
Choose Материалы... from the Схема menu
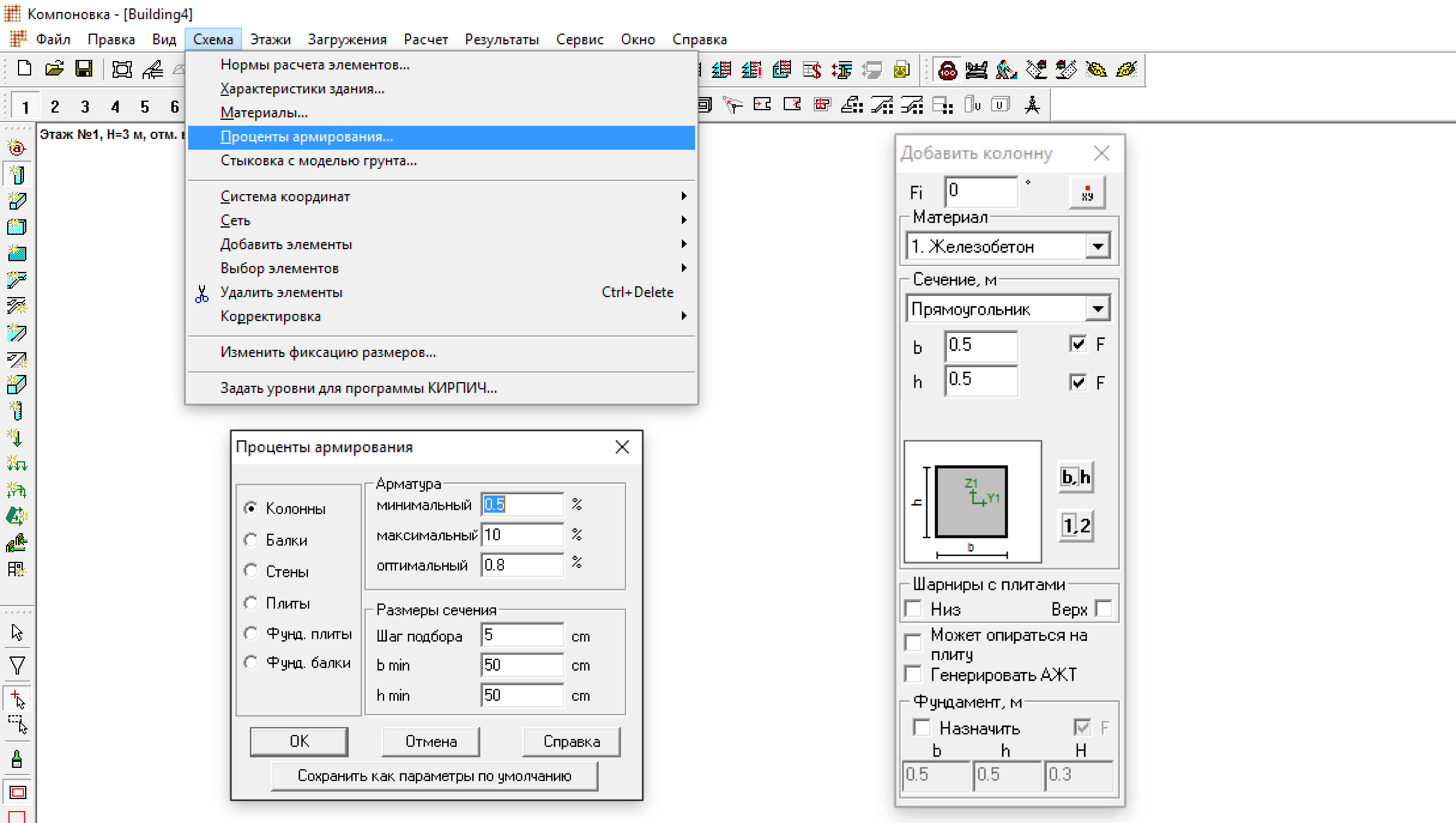tap(264, 113)
